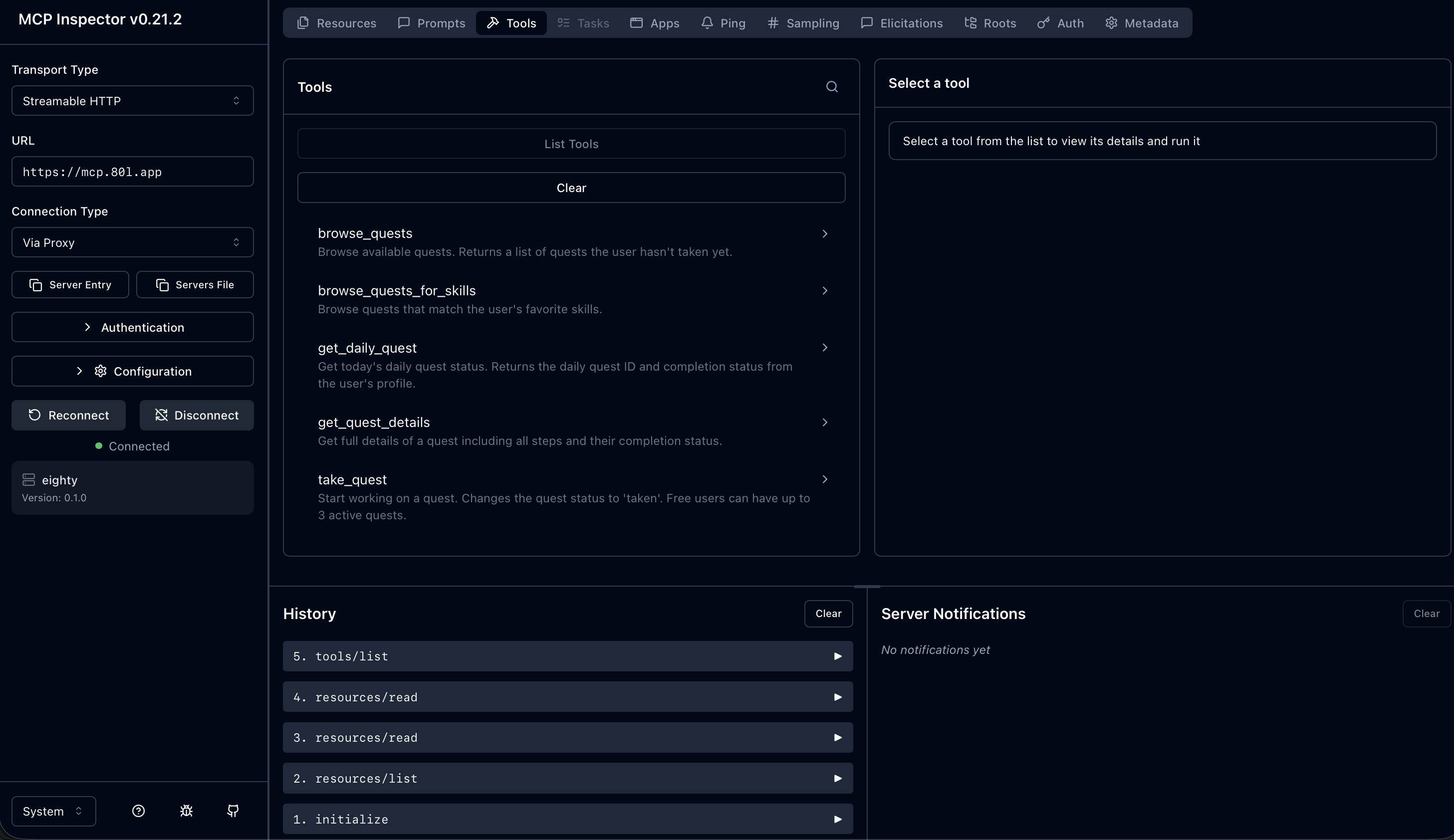Switch to the Resources tab
The image size is (1454, 840).
[336, 23]
